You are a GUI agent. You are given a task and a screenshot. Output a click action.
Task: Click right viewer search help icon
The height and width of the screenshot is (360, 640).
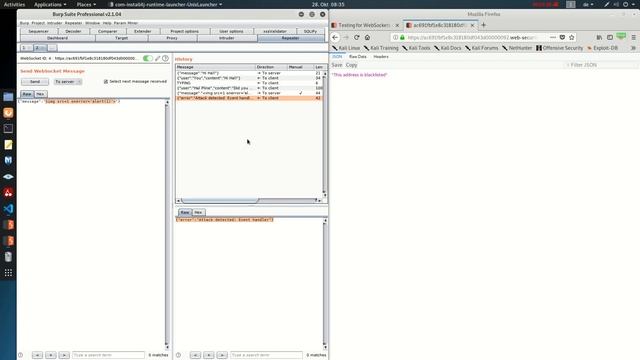tap(178, 355)
